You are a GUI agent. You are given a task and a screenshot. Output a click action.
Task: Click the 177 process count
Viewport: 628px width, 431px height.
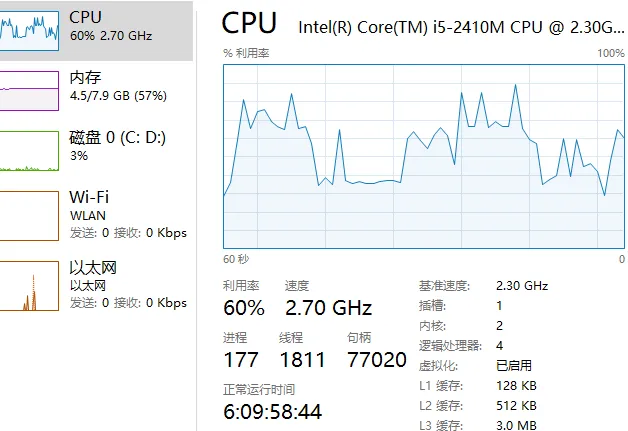(x=241, y=360)
